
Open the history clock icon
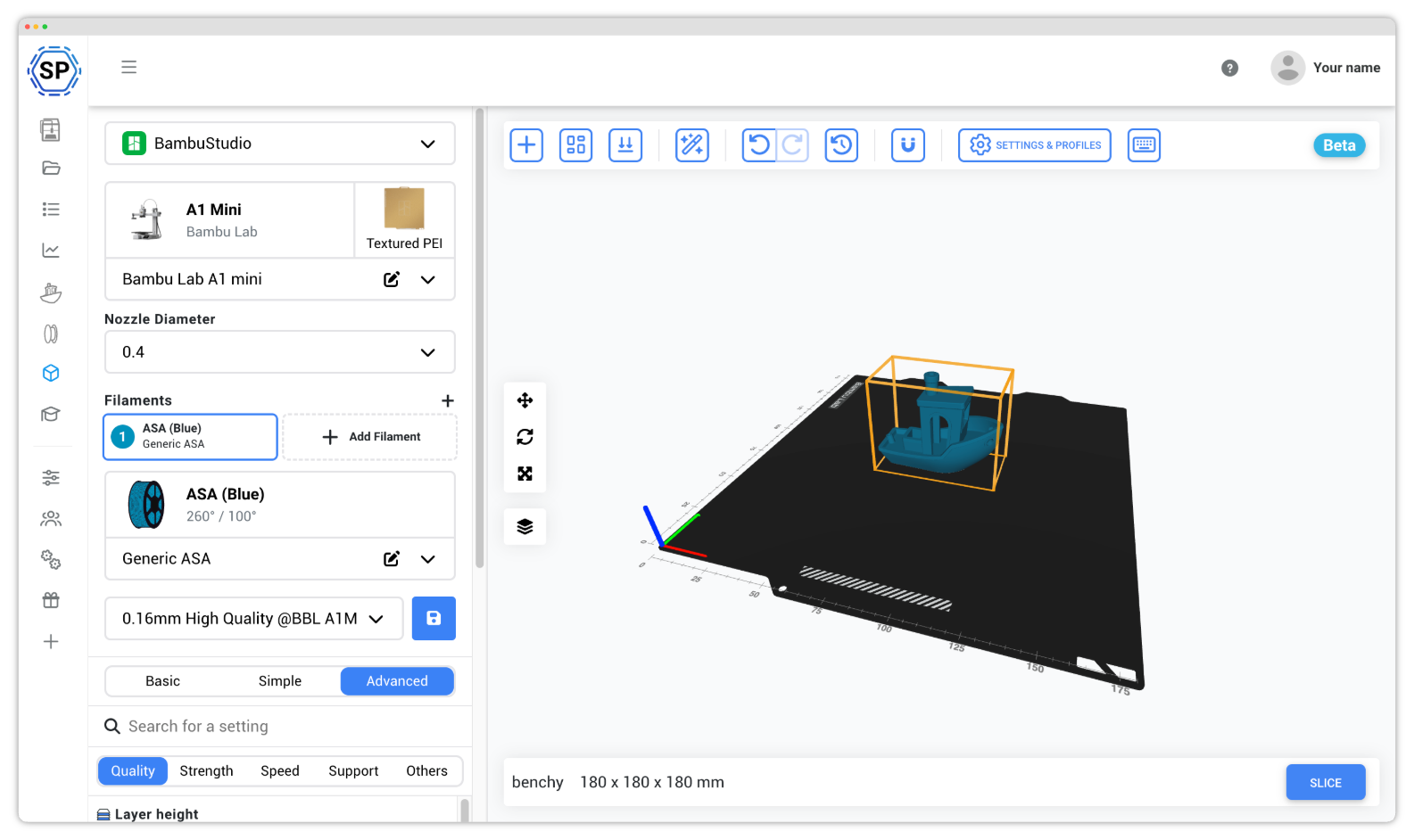(841, 145)
